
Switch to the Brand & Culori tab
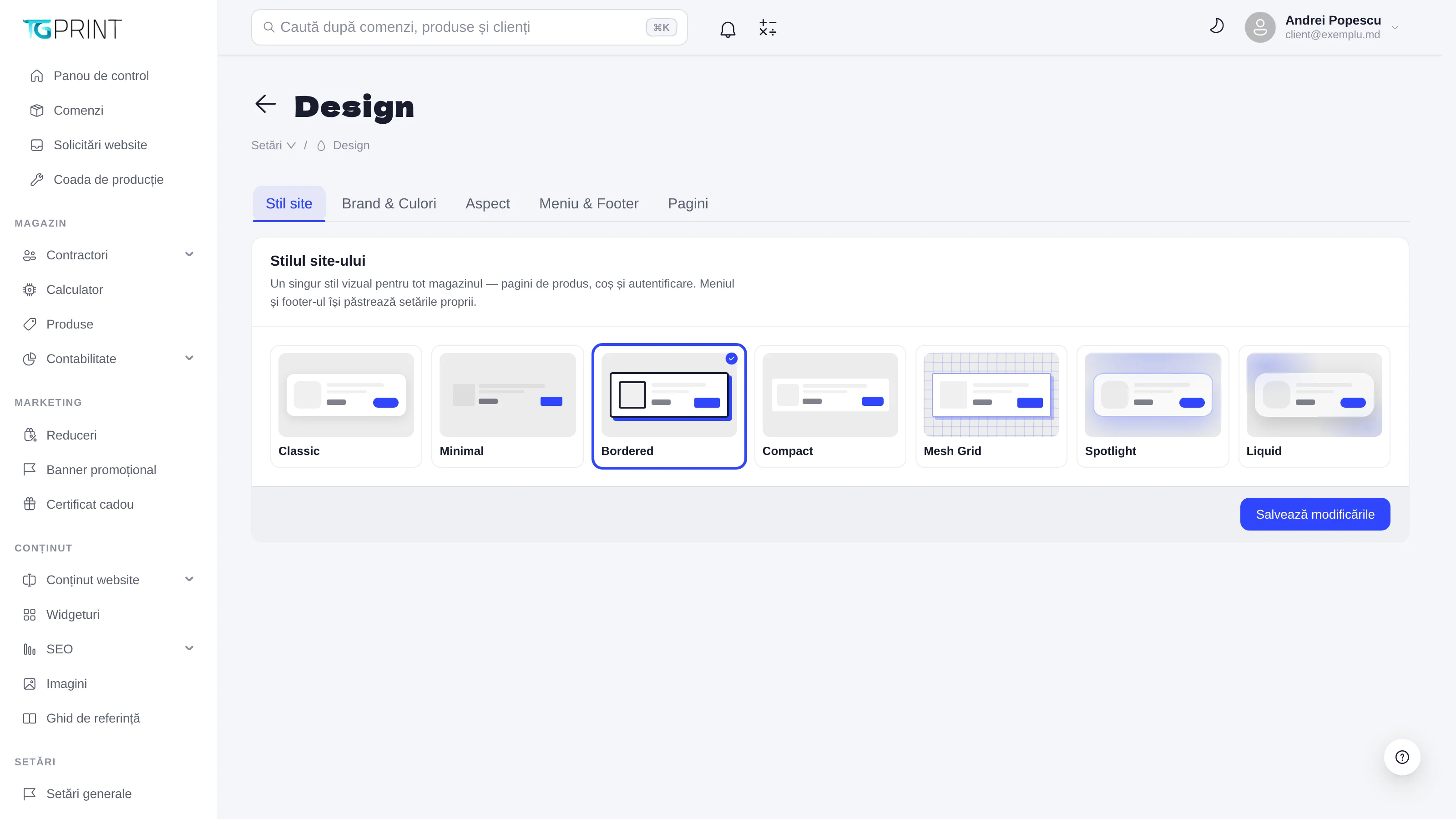pos(389,203)
